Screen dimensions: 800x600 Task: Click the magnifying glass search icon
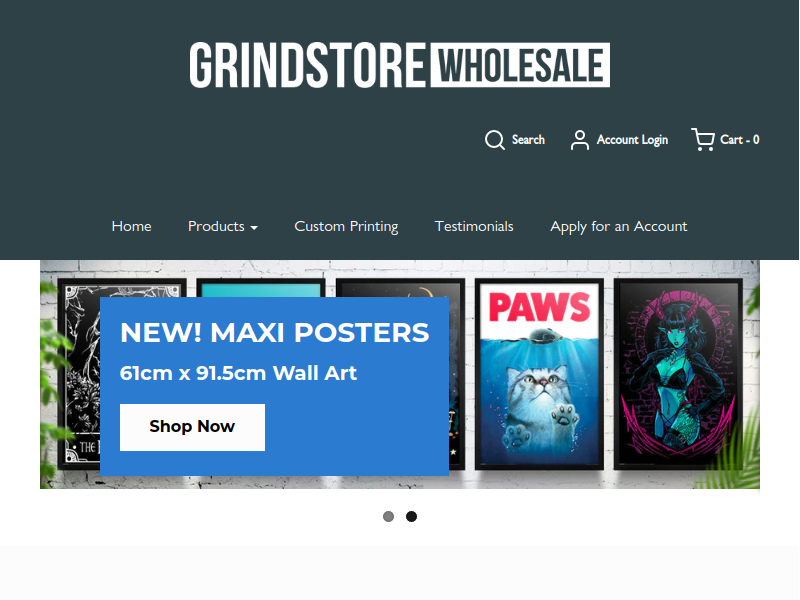(494, 140)
